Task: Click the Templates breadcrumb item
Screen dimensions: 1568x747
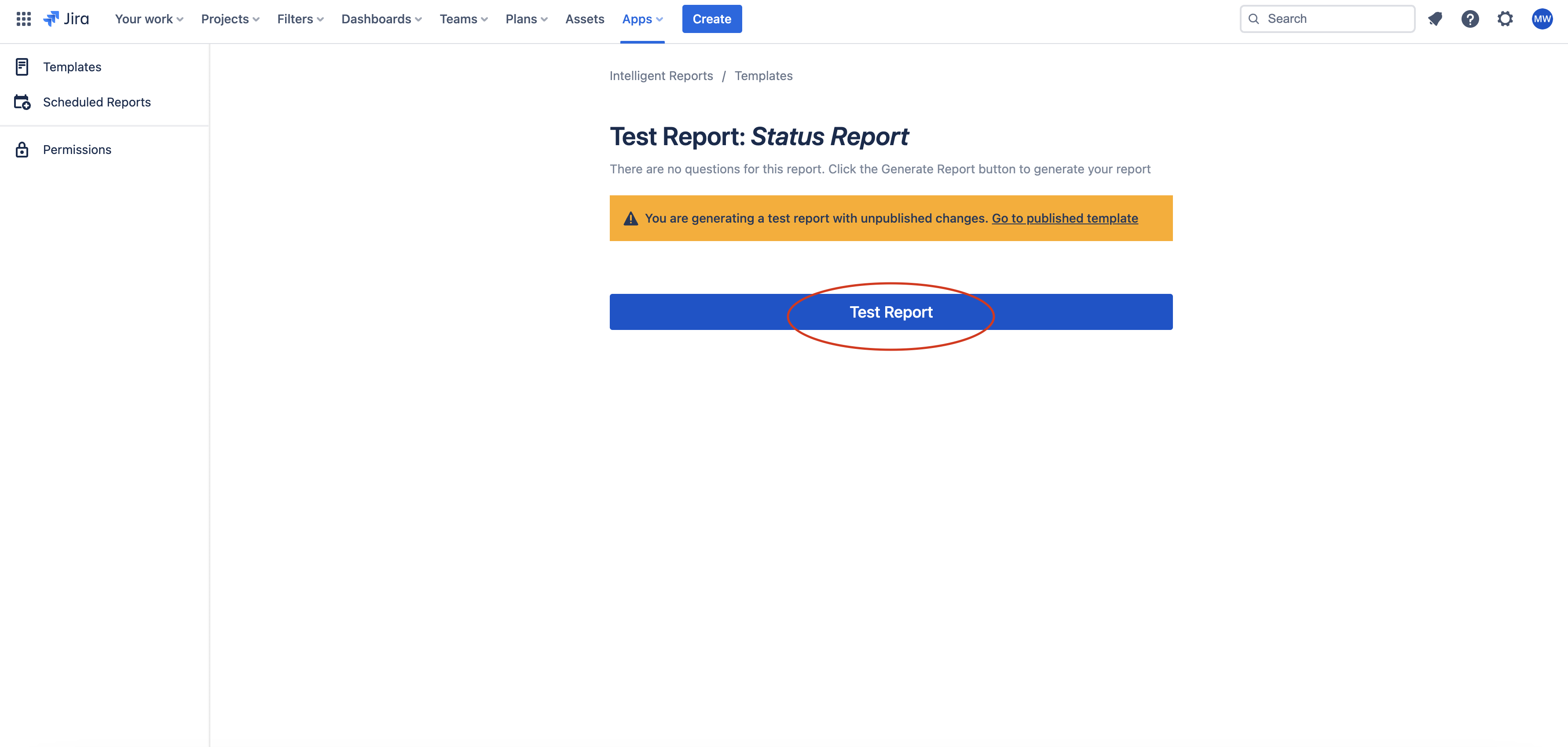Action: [x=763, y=75]
